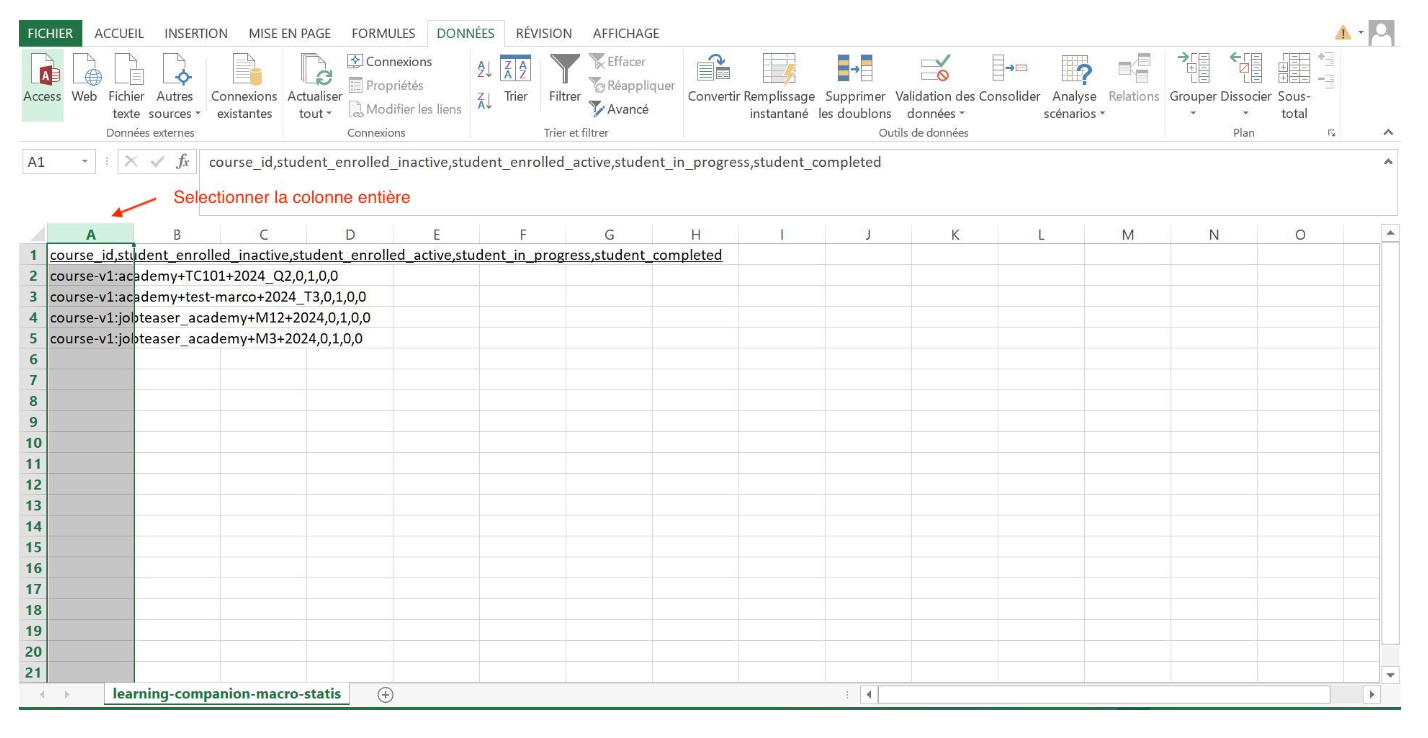
Task: Click the vertical scrollbar up arrow
Action: tap(1389, 233)
